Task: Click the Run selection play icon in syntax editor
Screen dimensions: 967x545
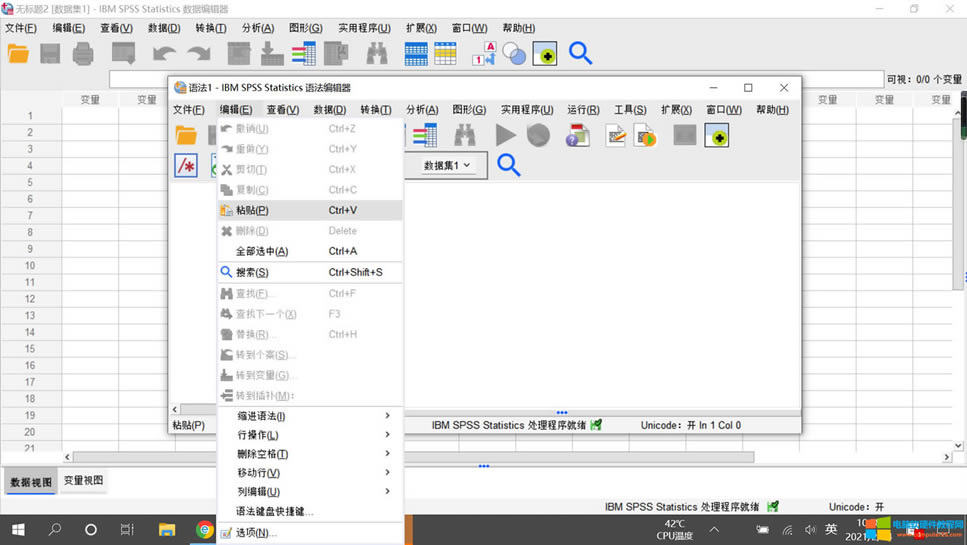Action: click(x=506, y=135)
